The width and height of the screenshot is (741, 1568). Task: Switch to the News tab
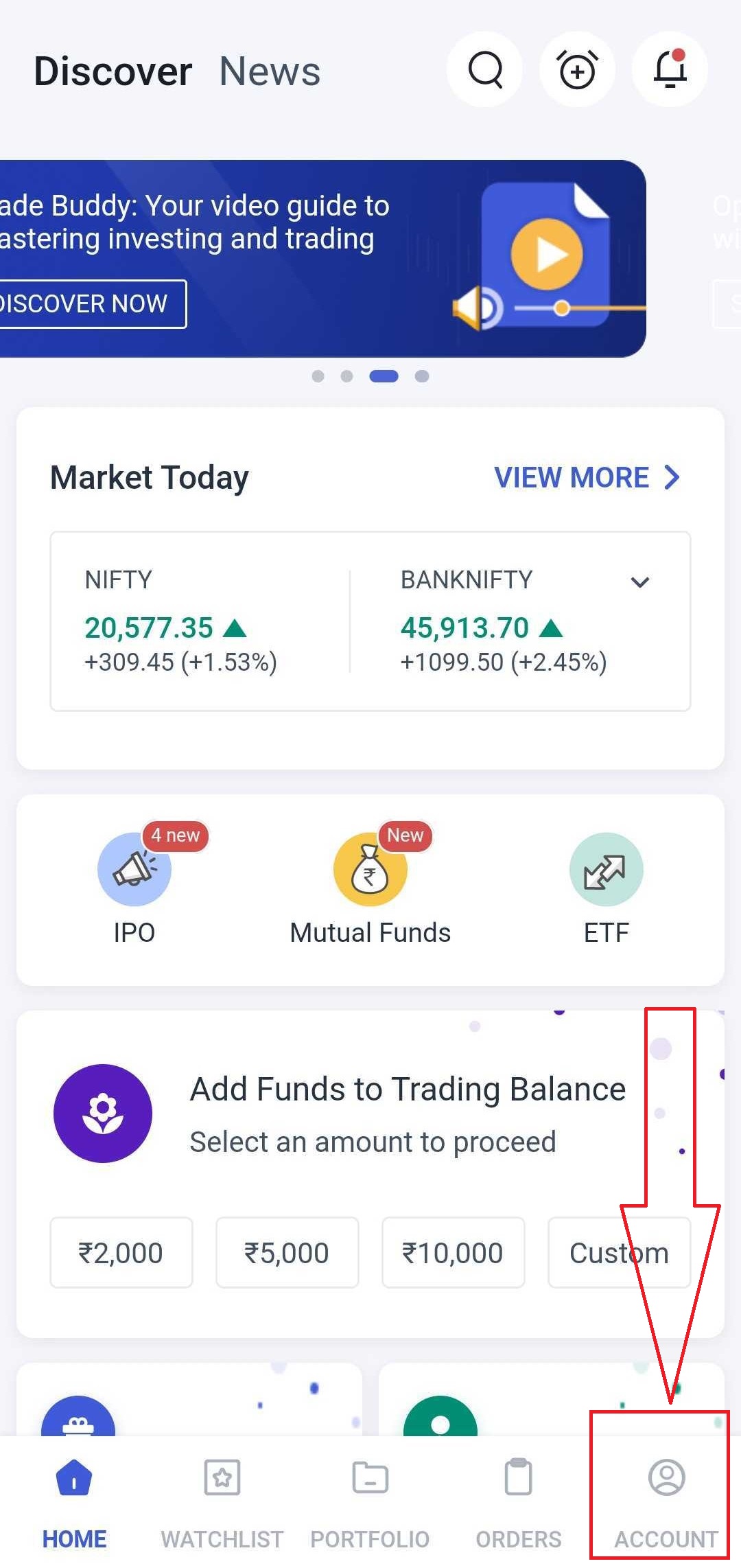[x=270, y=71]
